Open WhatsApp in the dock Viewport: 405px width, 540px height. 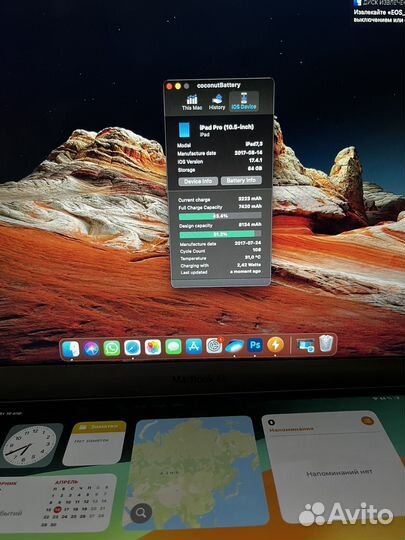pos(112,348)
